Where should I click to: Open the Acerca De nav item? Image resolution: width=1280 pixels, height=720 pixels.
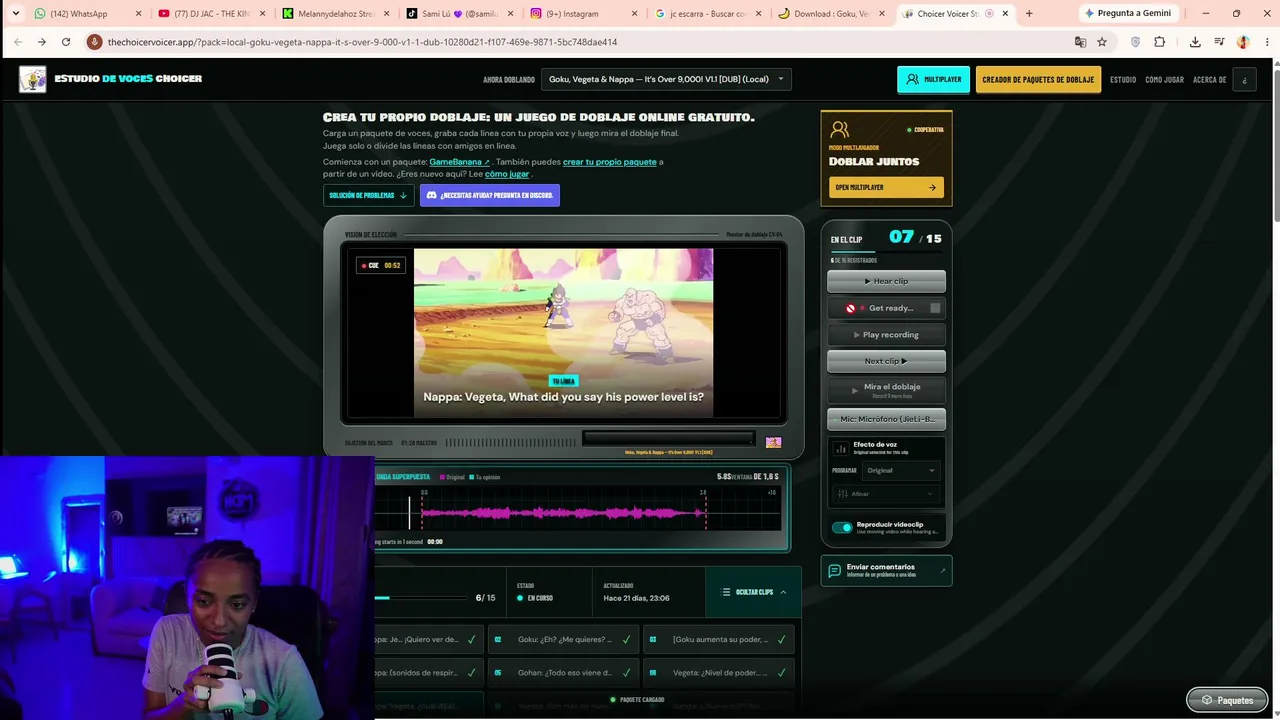(1210, 80)
